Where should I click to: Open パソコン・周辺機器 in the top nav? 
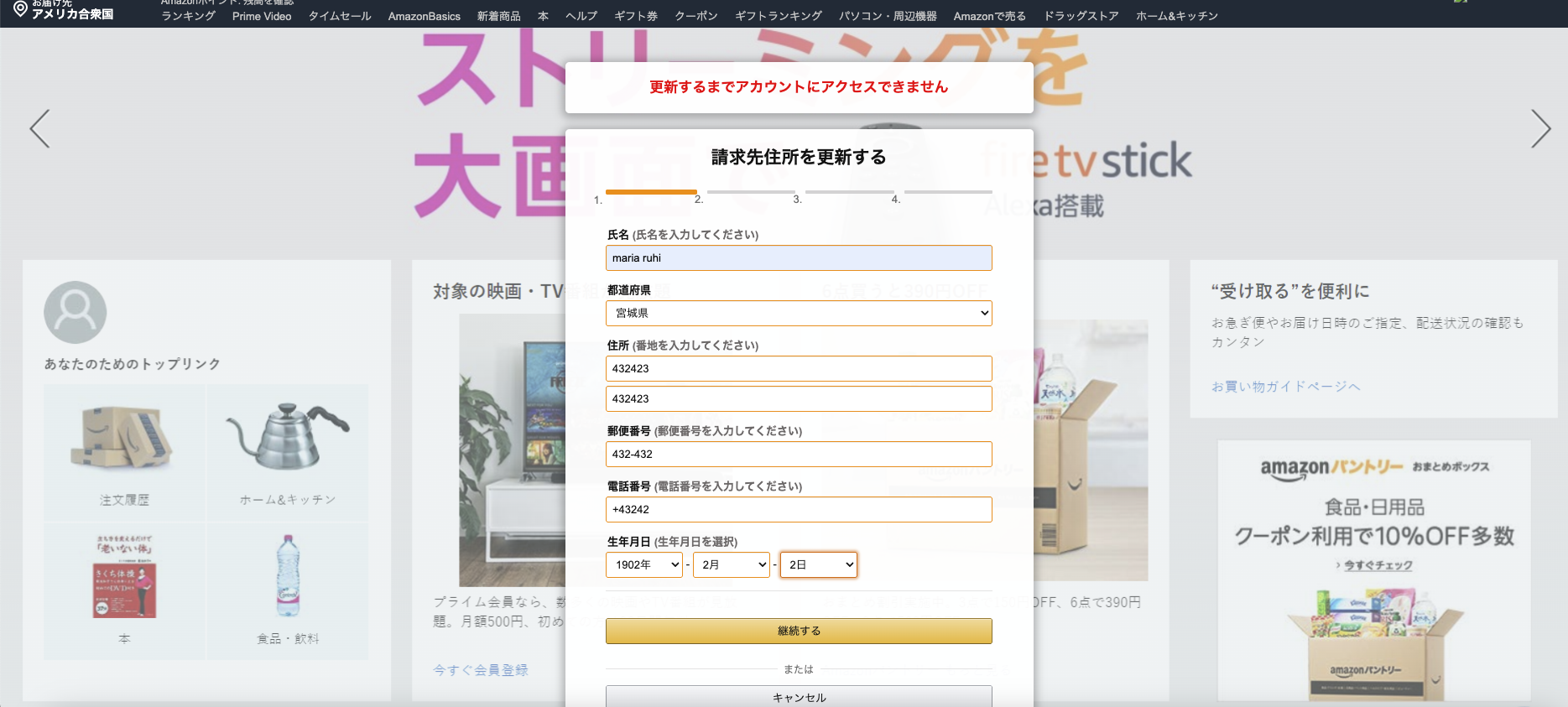[x=888, y=16]
